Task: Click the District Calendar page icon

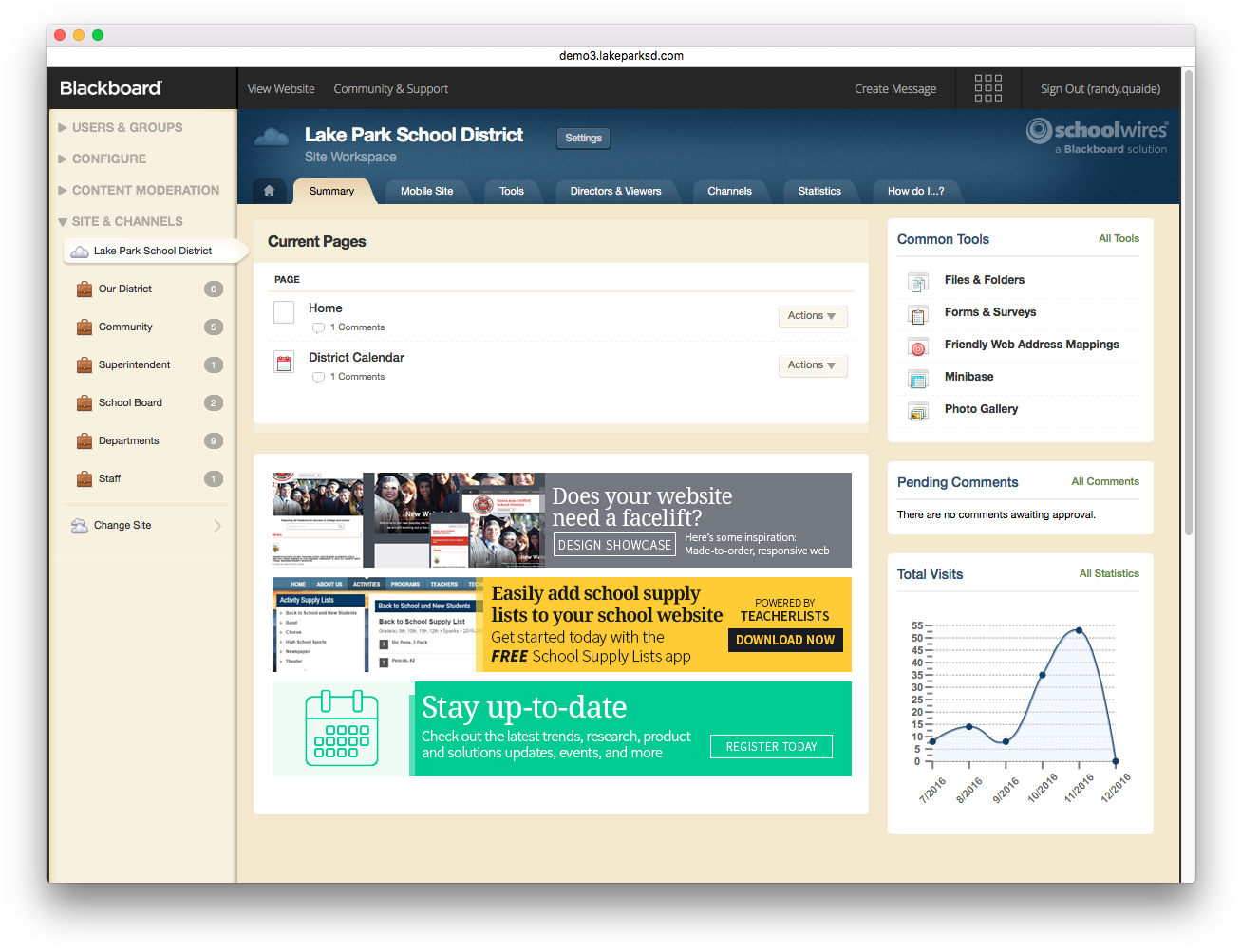Action: (284, 362)
